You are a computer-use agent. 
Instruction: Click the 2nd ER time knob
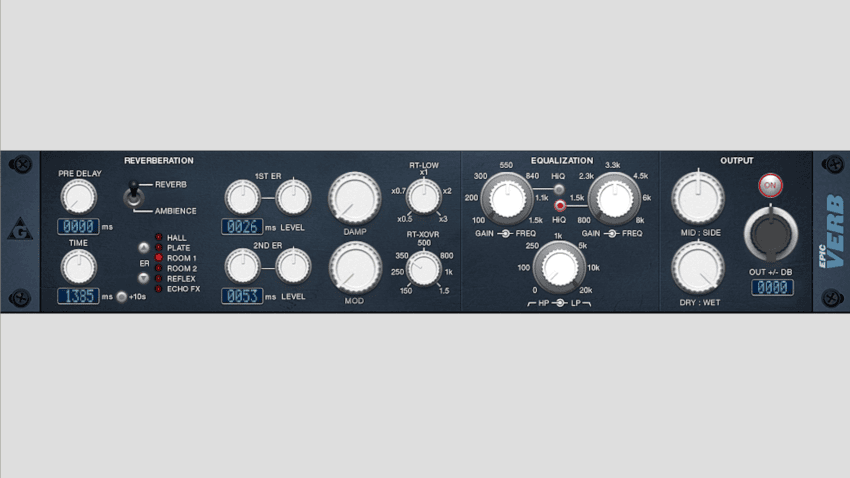pos(243,267)
